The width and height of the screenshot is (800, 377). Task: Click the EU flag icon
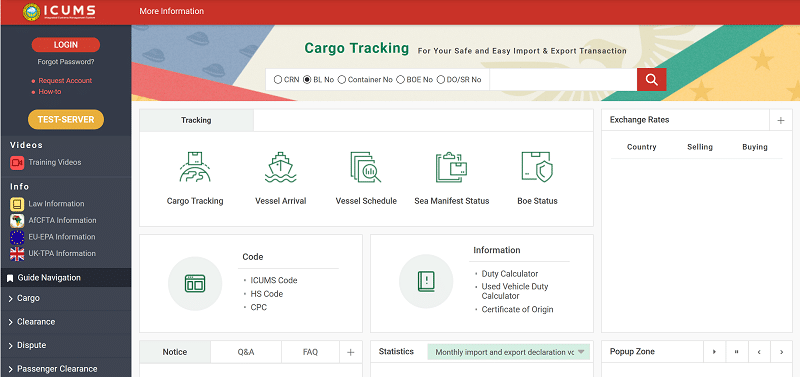click(x=17, y=237)
